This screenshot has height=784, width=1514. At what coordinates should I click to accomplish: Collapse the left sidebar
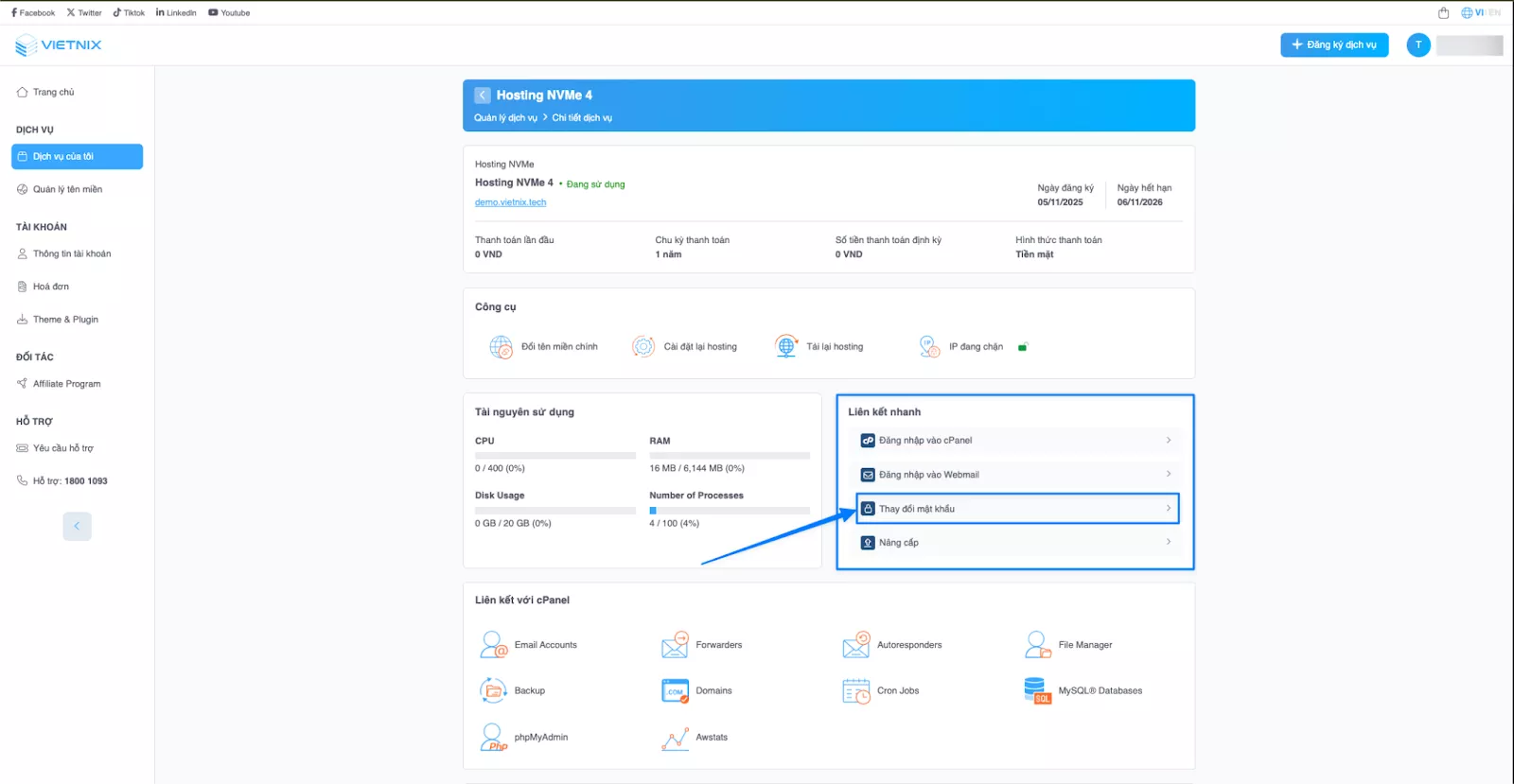pos(77,526)
